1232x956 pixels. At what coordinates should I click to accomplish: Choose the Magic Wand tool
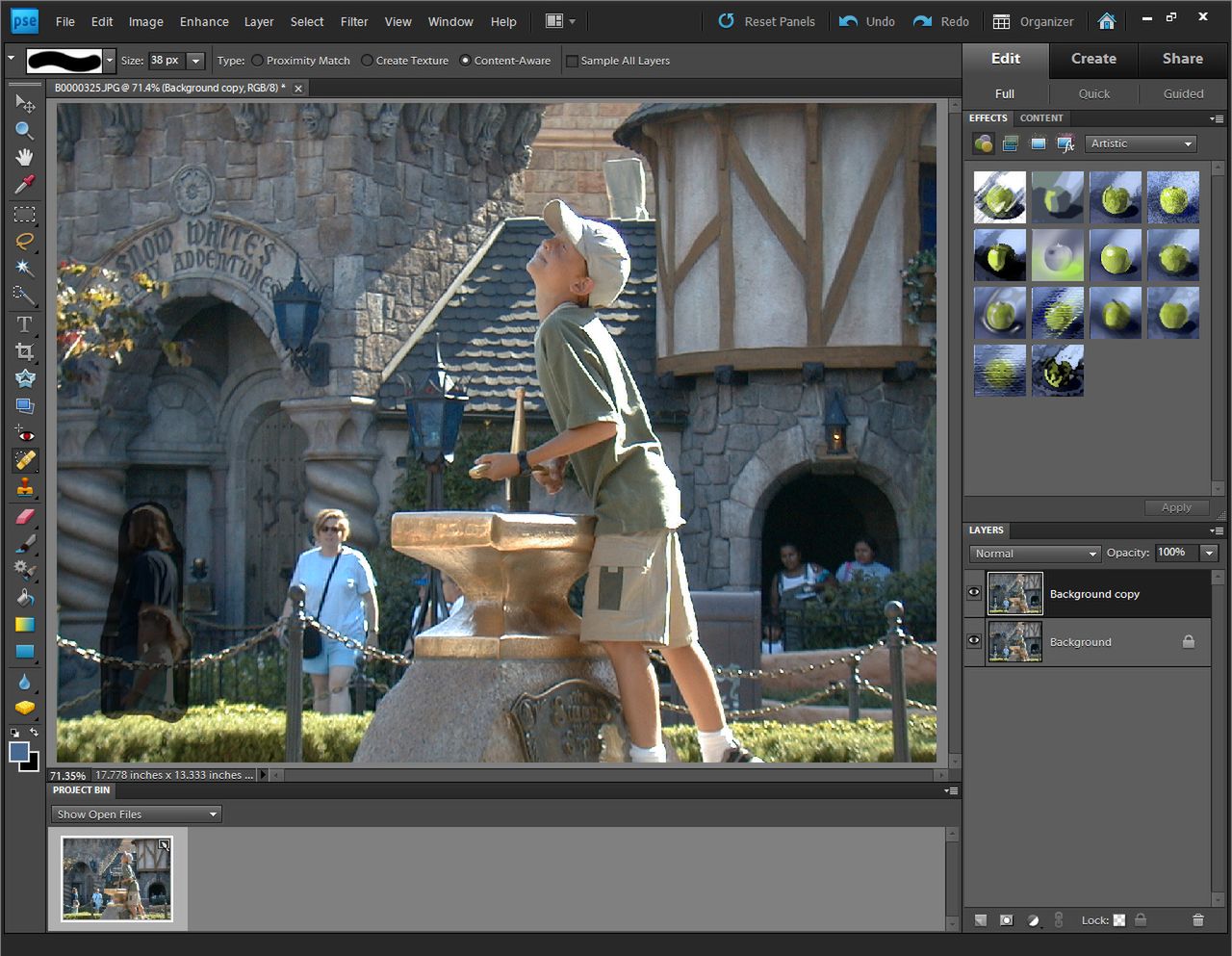pos(25,268)
